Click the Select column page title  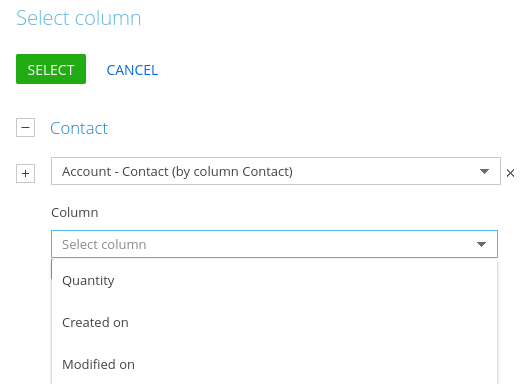click(79, 18)
